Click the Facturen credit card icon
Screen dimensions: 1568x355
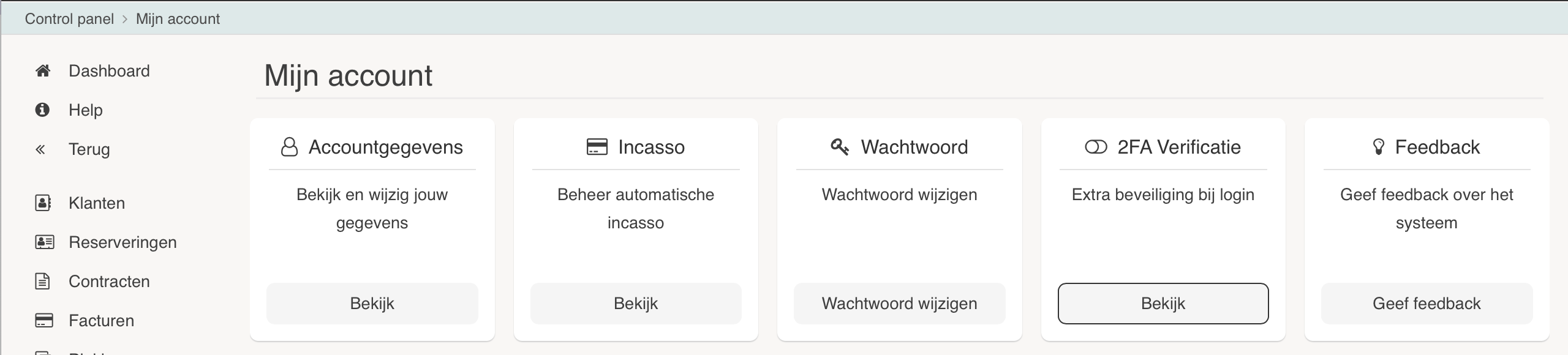[x=44, y=321]
